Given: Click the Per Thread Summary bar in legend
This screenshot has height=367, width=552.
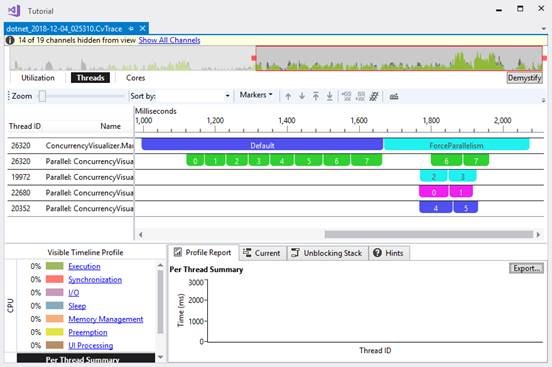Looking at the screenshot, I should coord(86,359).
